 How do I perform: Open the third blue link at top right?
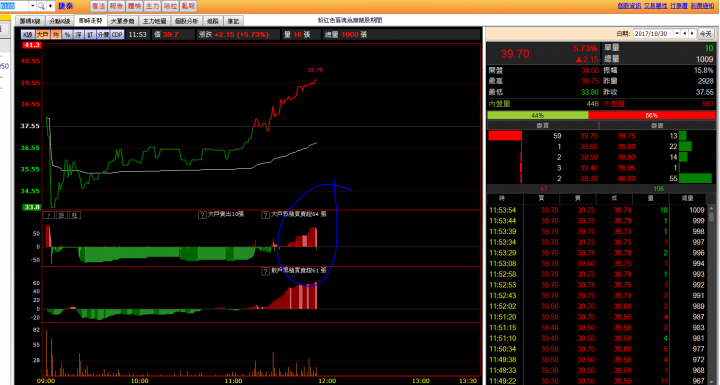[679, 6]
